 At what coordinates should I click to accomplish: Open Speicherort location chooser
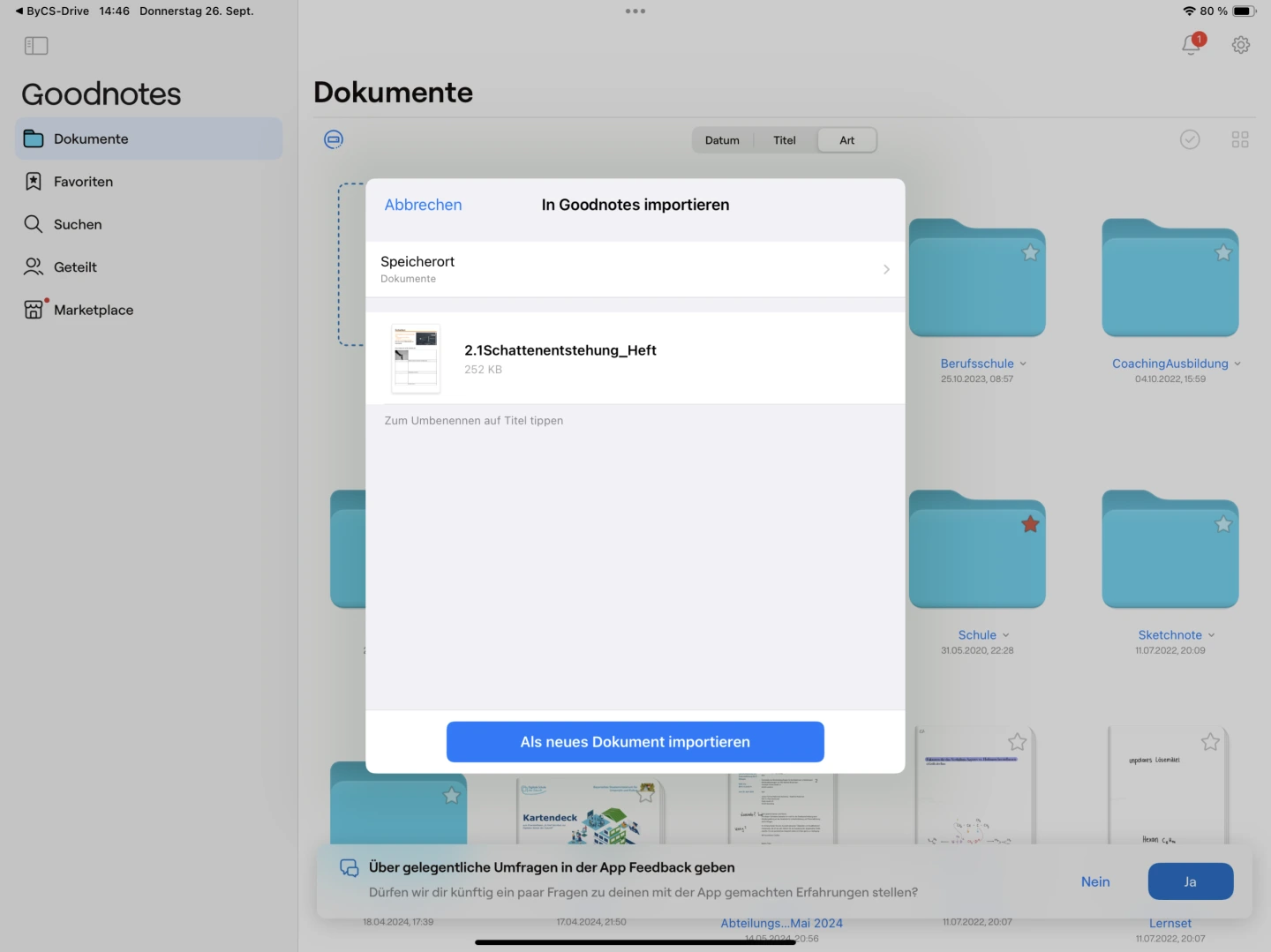click(x=635, y=269)
